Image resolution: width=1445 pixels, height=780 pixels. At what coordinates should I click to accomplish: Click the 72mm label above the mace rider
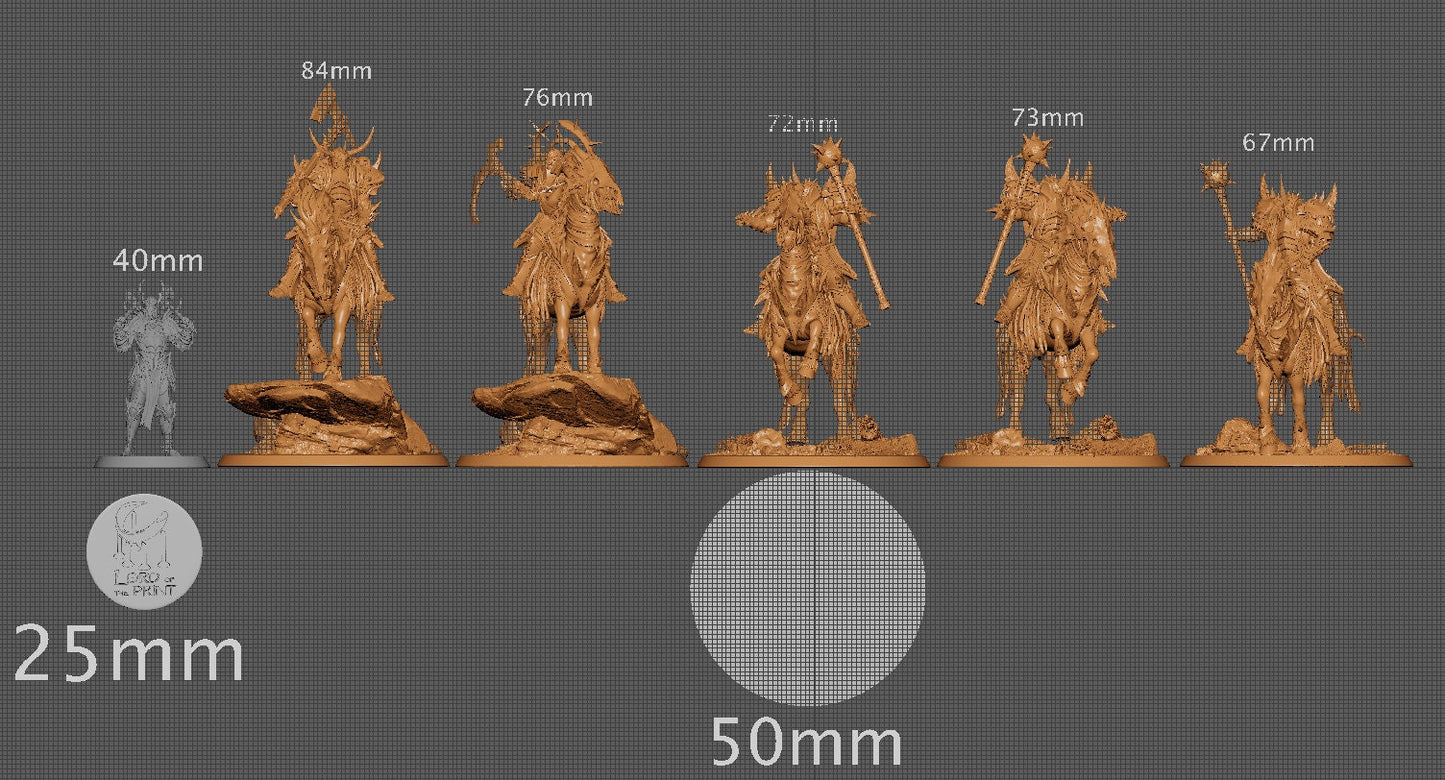click(802, 124)
